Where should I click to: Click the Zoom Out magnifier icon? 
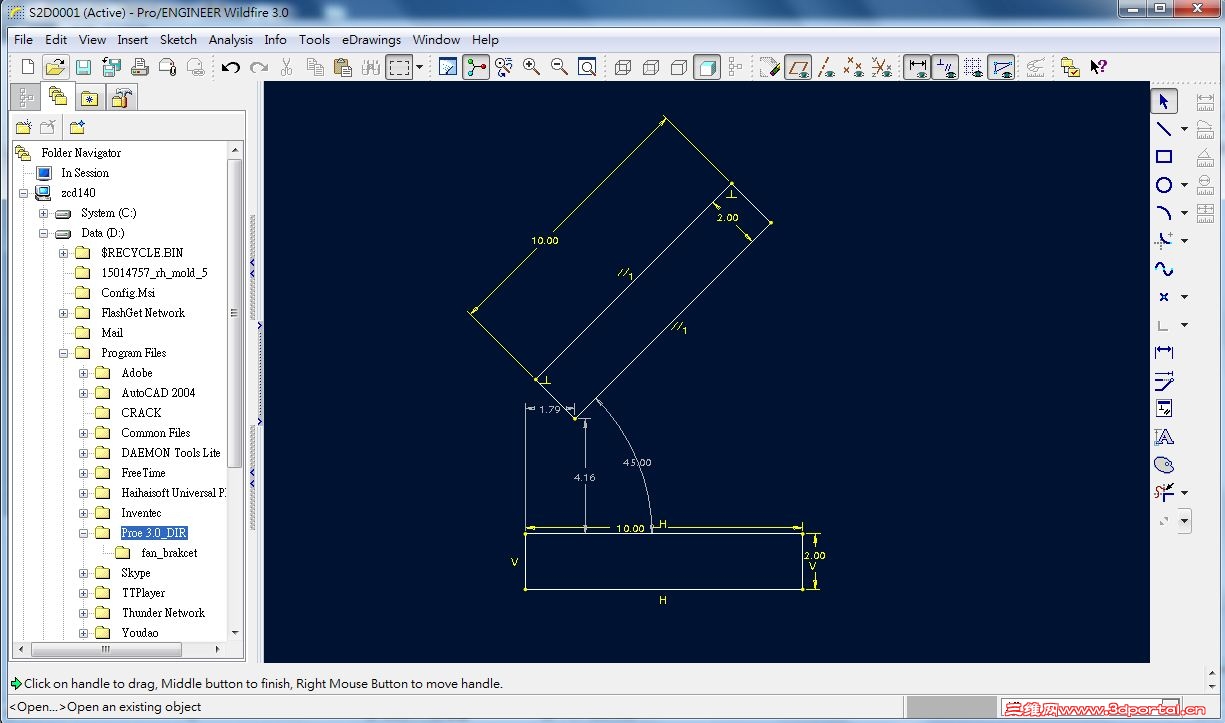click(x=559, y=67)
